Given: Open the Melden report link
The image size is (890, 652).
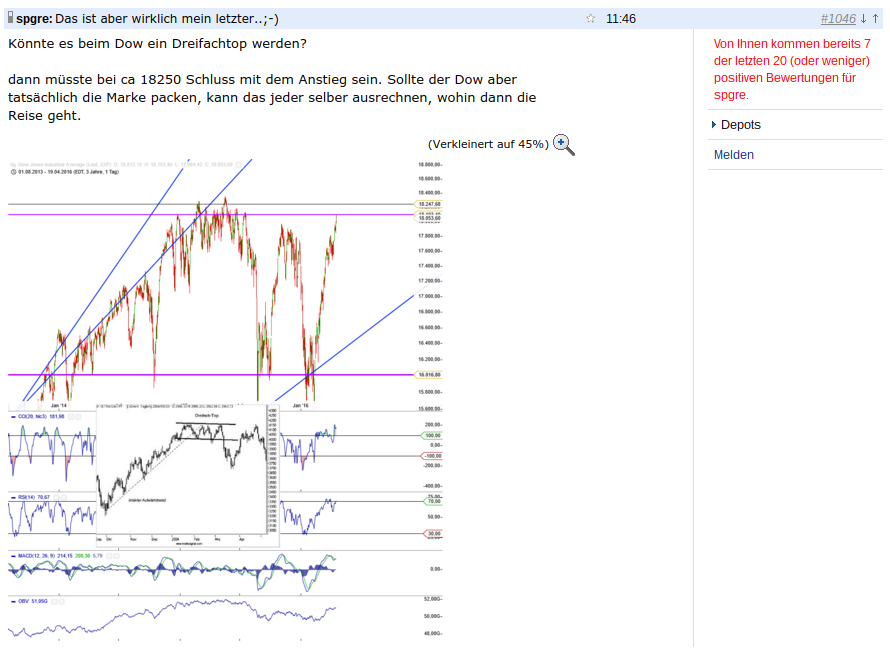Looking at the screenshot, I should point(733,155).
